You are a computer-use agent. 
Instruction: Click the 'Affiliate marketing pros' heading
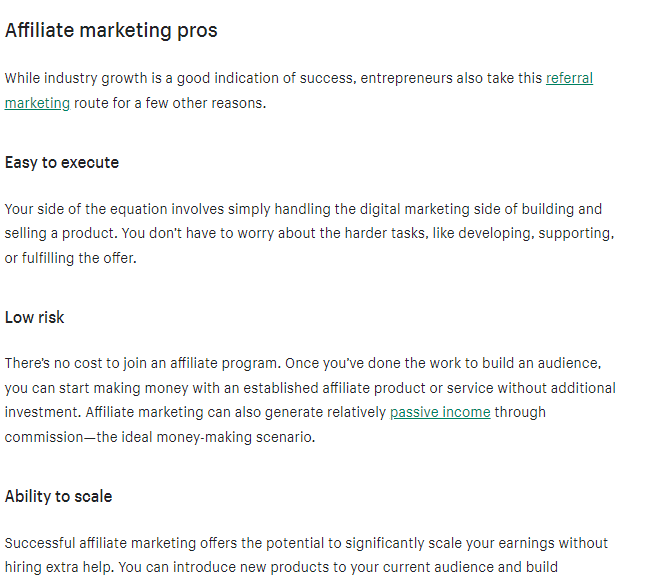[x=111, y=31]
